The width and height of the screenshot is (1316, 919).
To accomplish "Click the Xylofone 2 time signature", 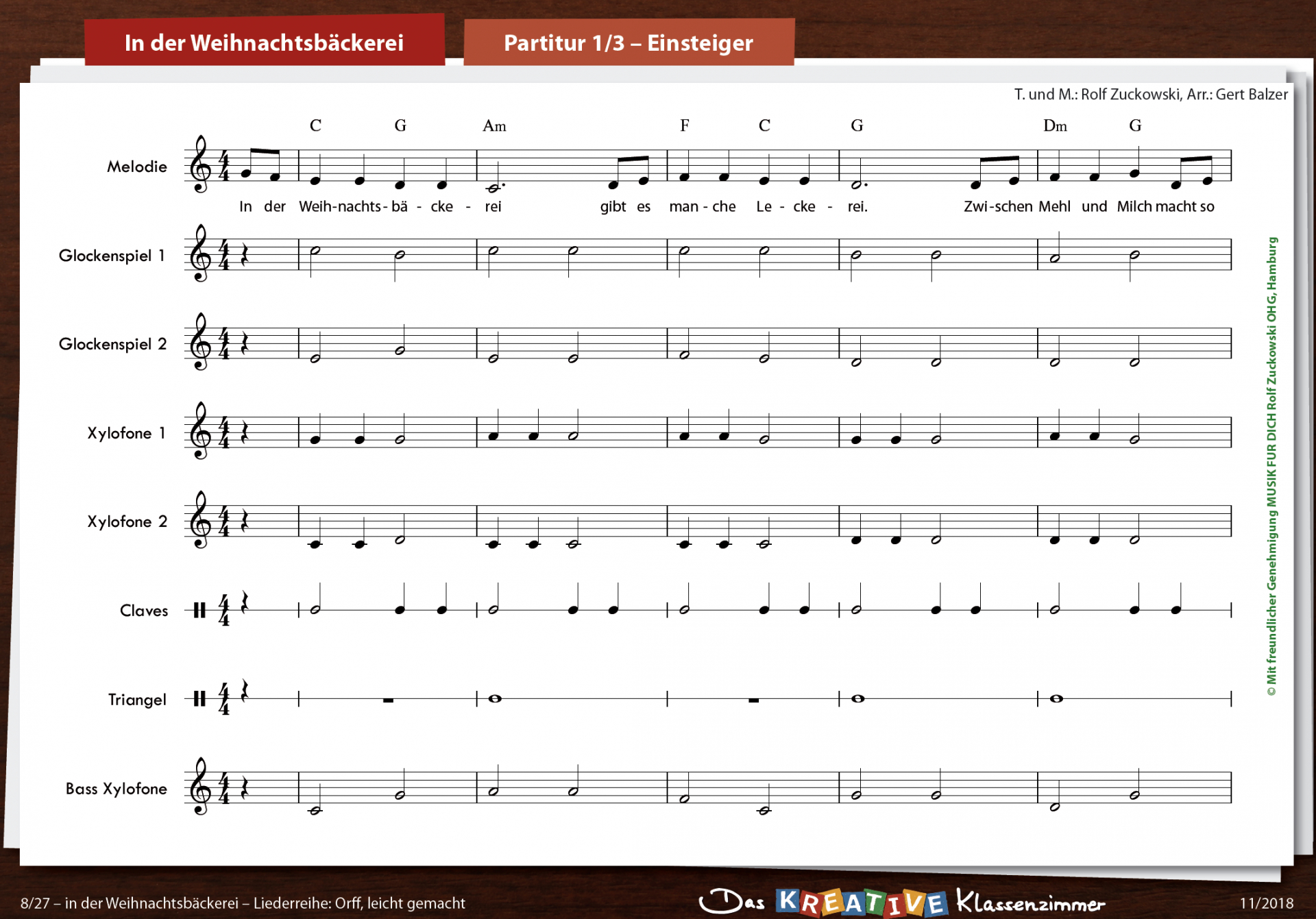I will point(223,522).
